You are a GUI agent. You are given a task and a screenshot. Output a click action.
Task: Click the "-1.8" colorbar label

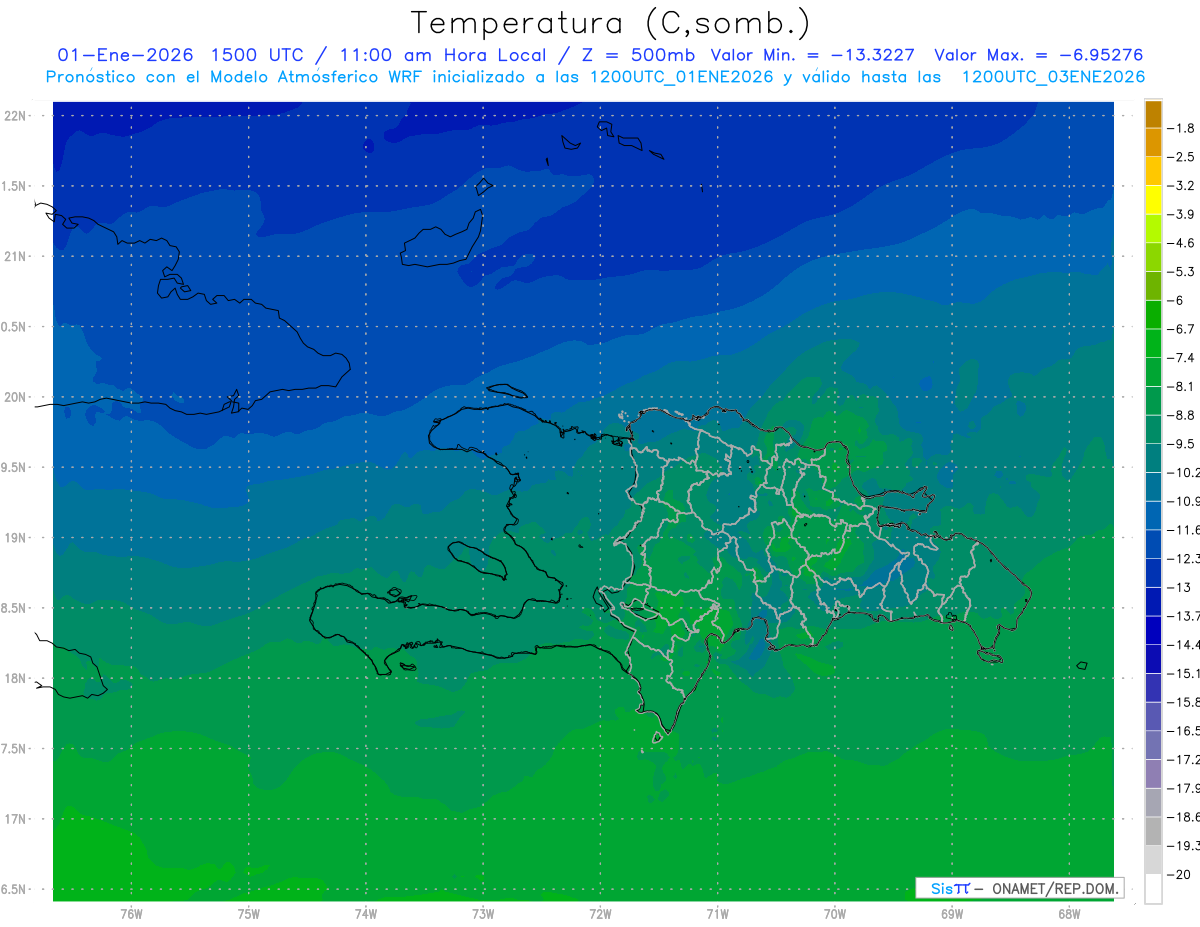[x=1183, y=128]
